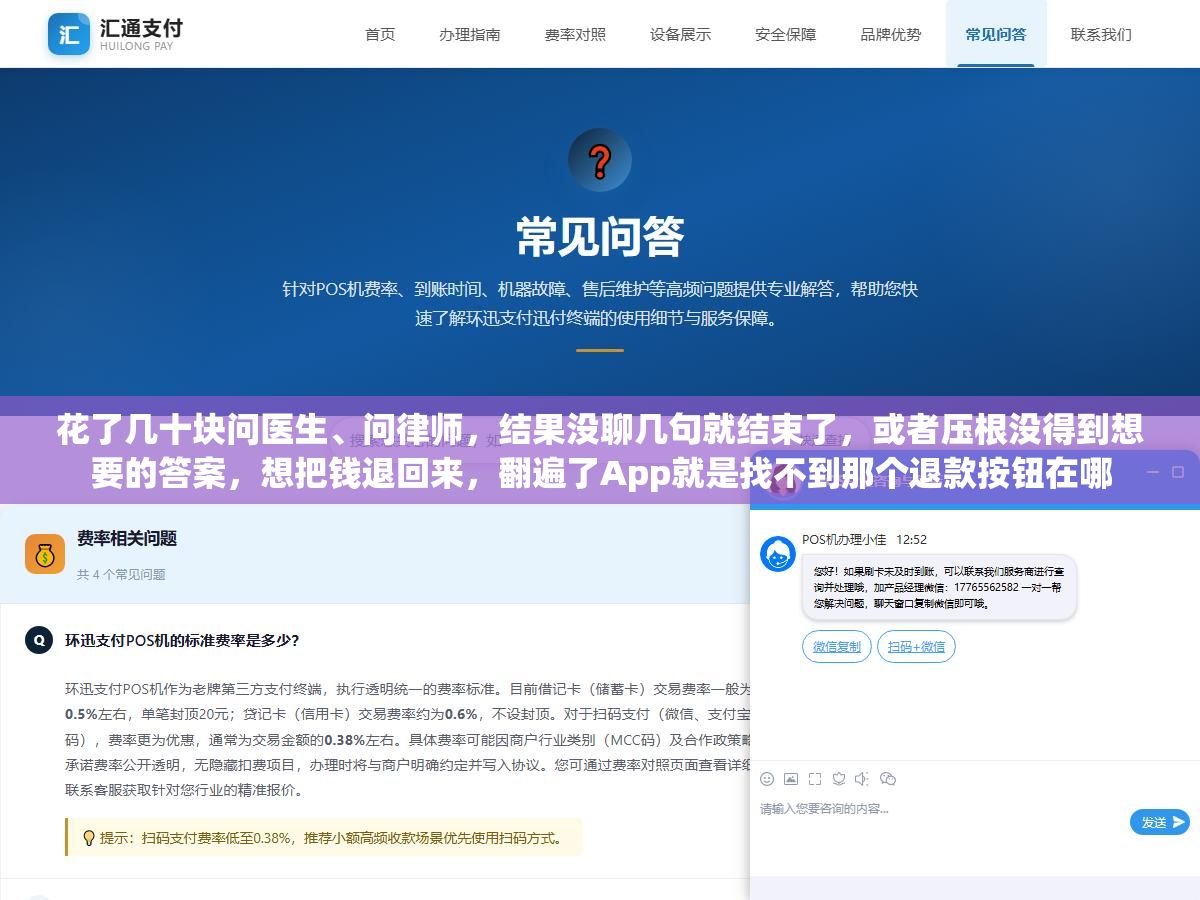
Task: Select the active 常见问答 tab
Action: (996, 34)
